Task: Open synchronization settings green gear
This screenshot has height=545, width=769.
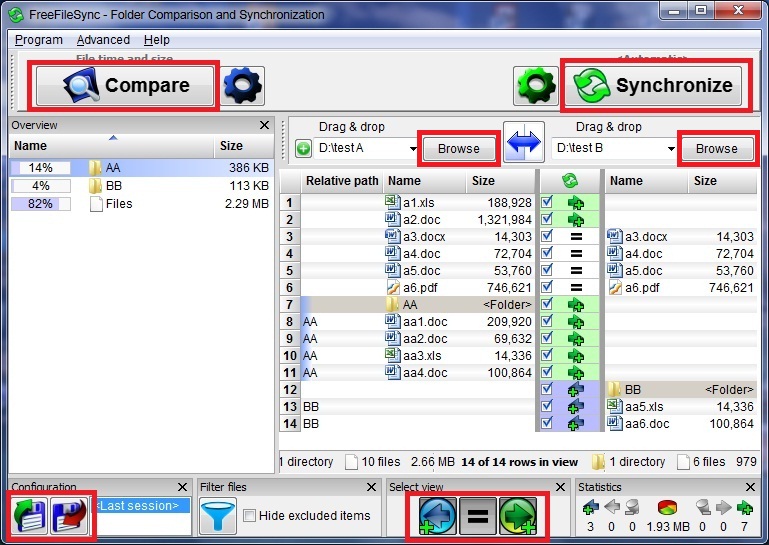Action: click(536, 86)
